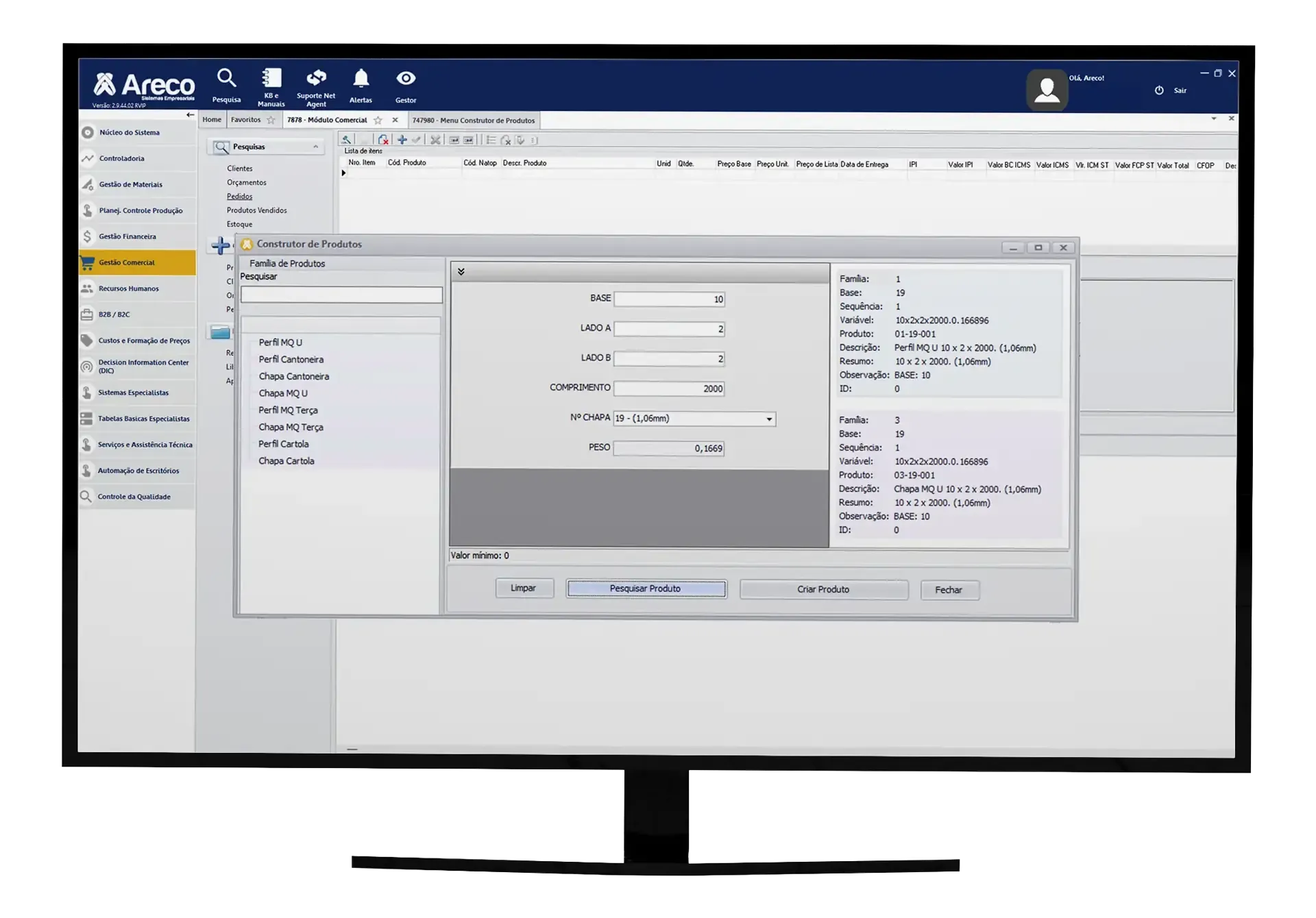Open Recursos Humanos module
Screen dimensions: 1316x918
137,288
